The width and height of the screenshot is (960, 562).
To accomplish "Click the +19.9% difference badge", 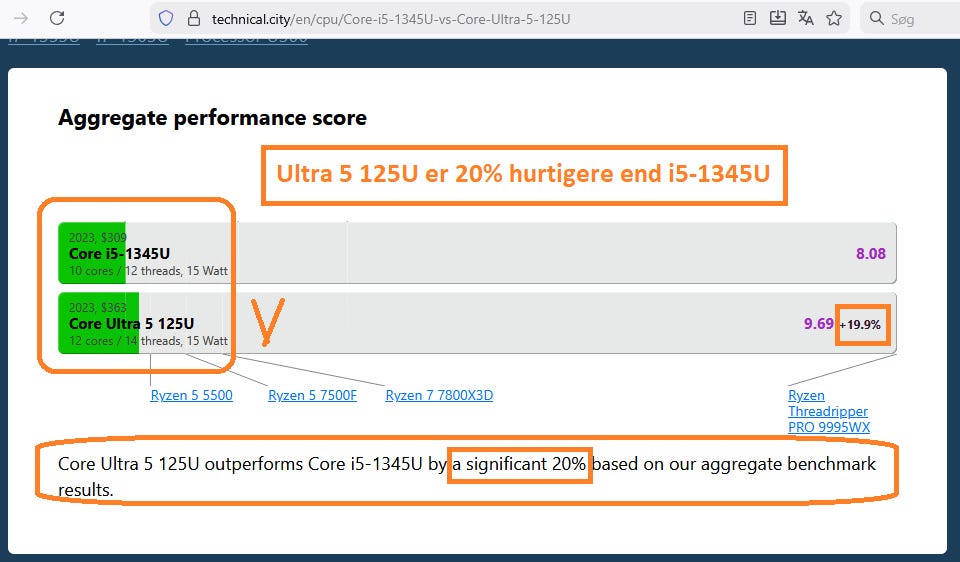I will coord(860,325).
